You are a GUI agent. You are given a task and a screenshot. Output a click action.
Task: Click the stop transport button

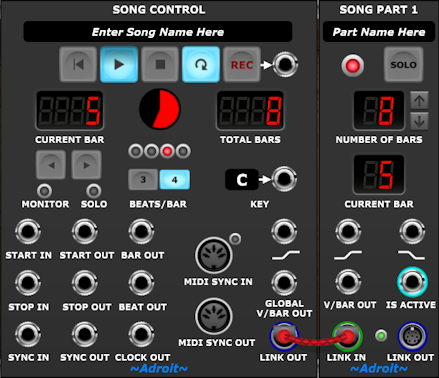click(x=160, y=64)
